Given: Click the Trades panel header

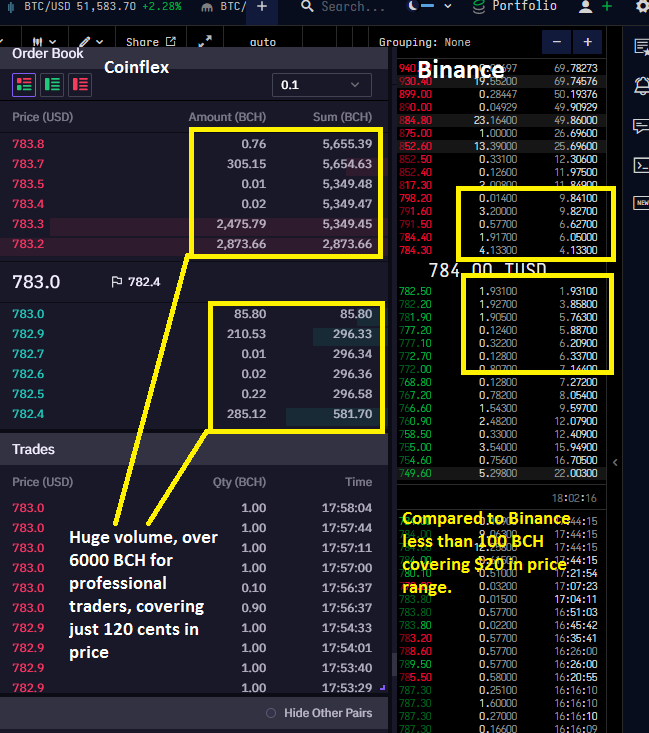Looking at the screenshot, I should coord(194,449).
